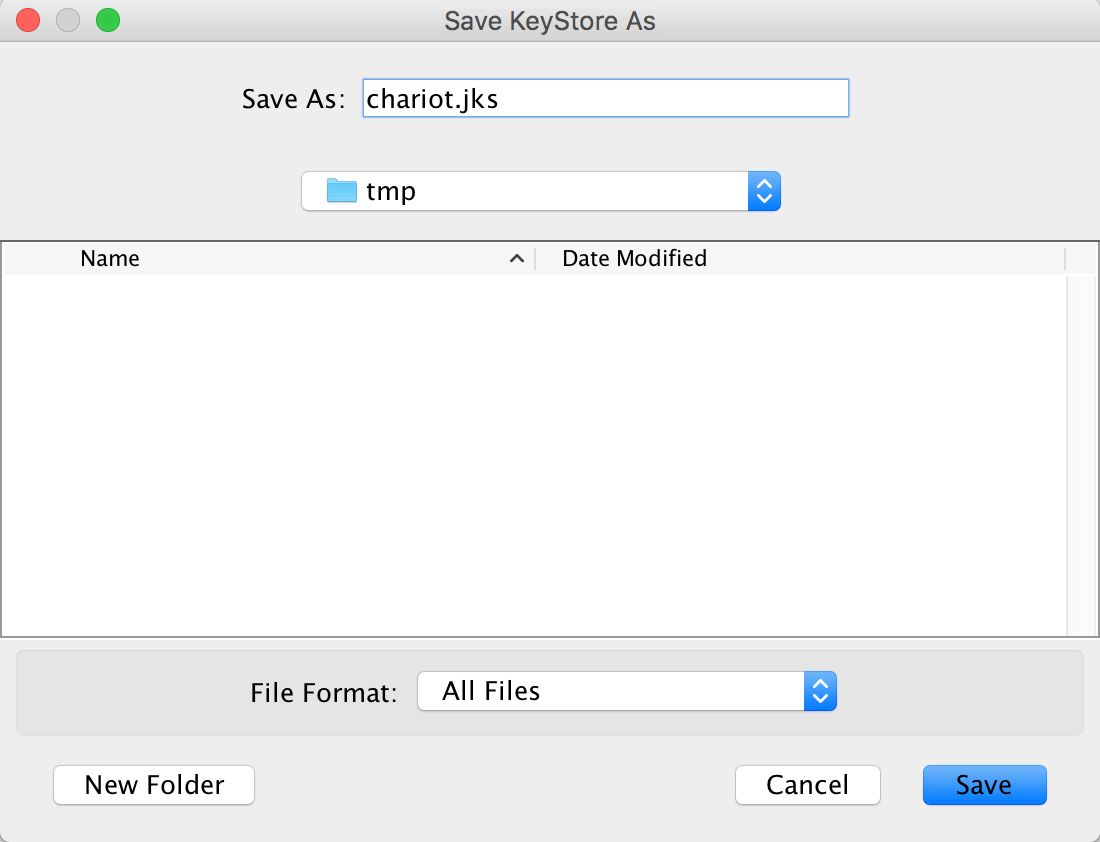
Task: Click the ascending sort arrow on Name column
Action: point(517,258)
